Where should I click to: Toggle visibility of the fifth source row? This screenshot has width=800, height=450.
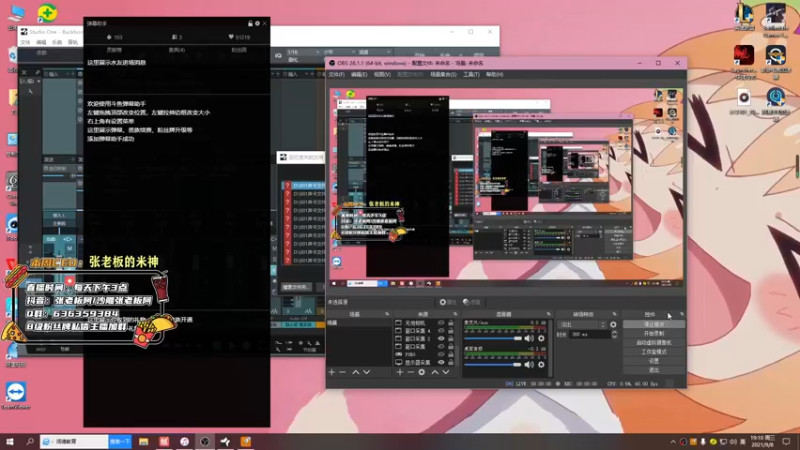pyautogui.click(x=441, y=354)
